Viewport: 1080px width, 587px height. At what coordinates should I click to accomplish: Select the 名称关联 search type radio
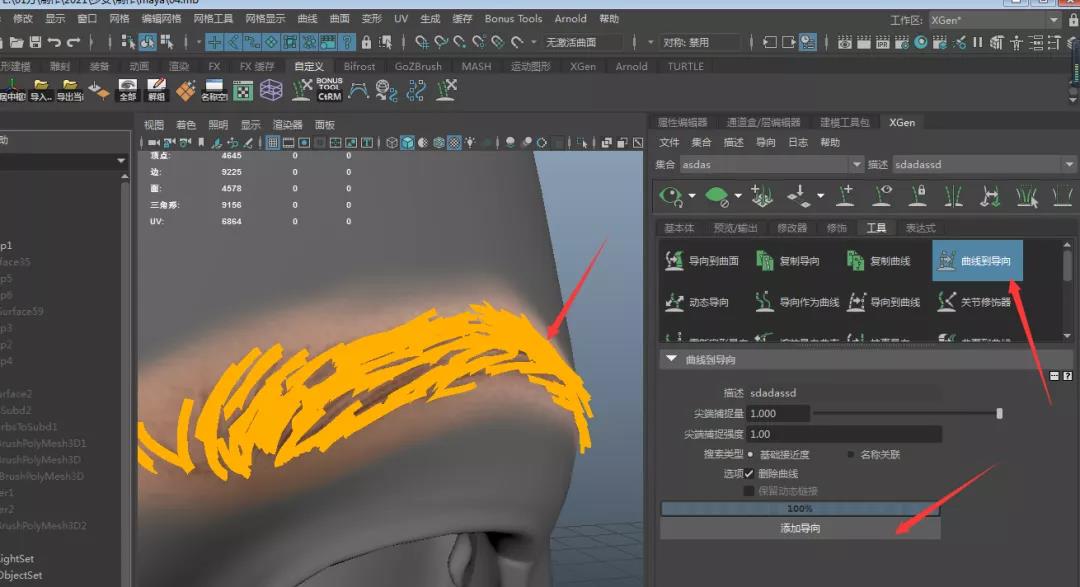click(x=851, y=454)
